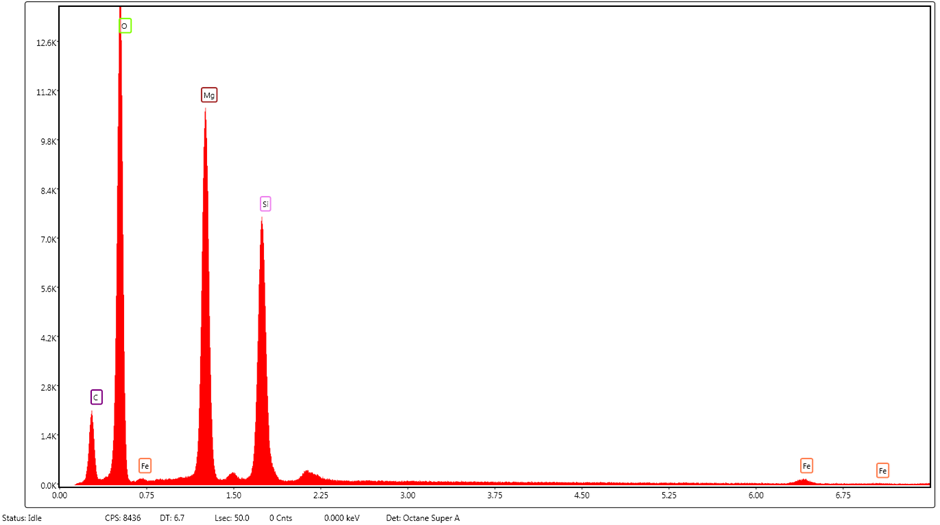
Task: Click the tall oxygen peak in spectrum
Action: pos(120,250)
